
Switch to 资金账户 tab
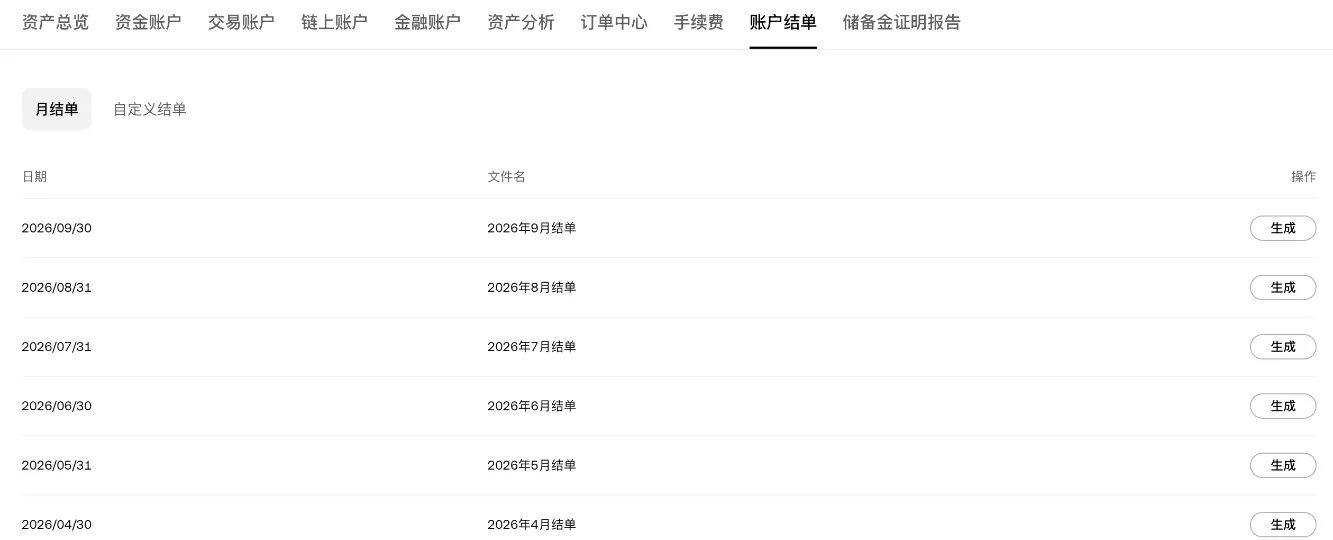point(148,22)
